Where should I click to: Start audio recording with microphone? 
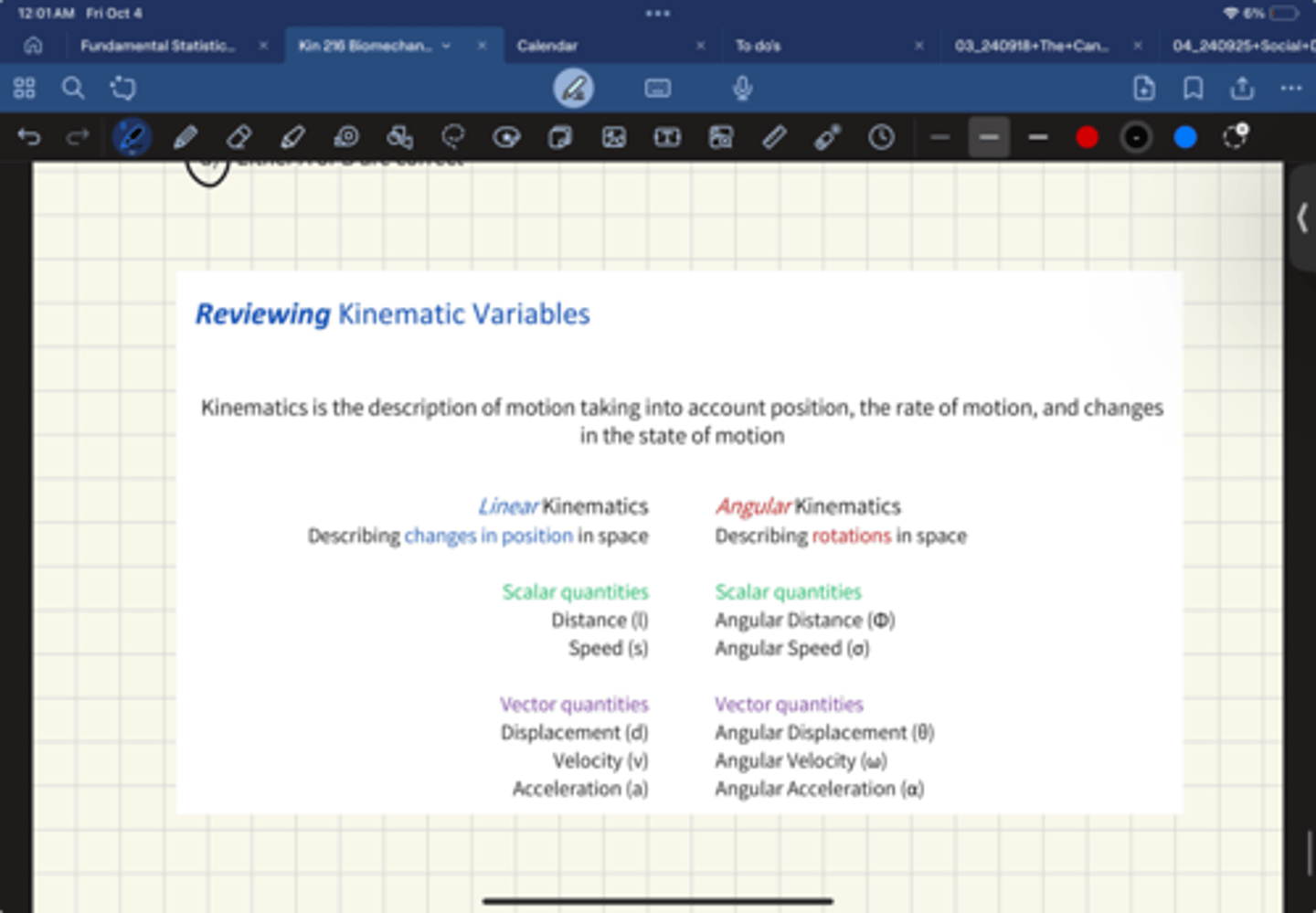coord(742,89)
